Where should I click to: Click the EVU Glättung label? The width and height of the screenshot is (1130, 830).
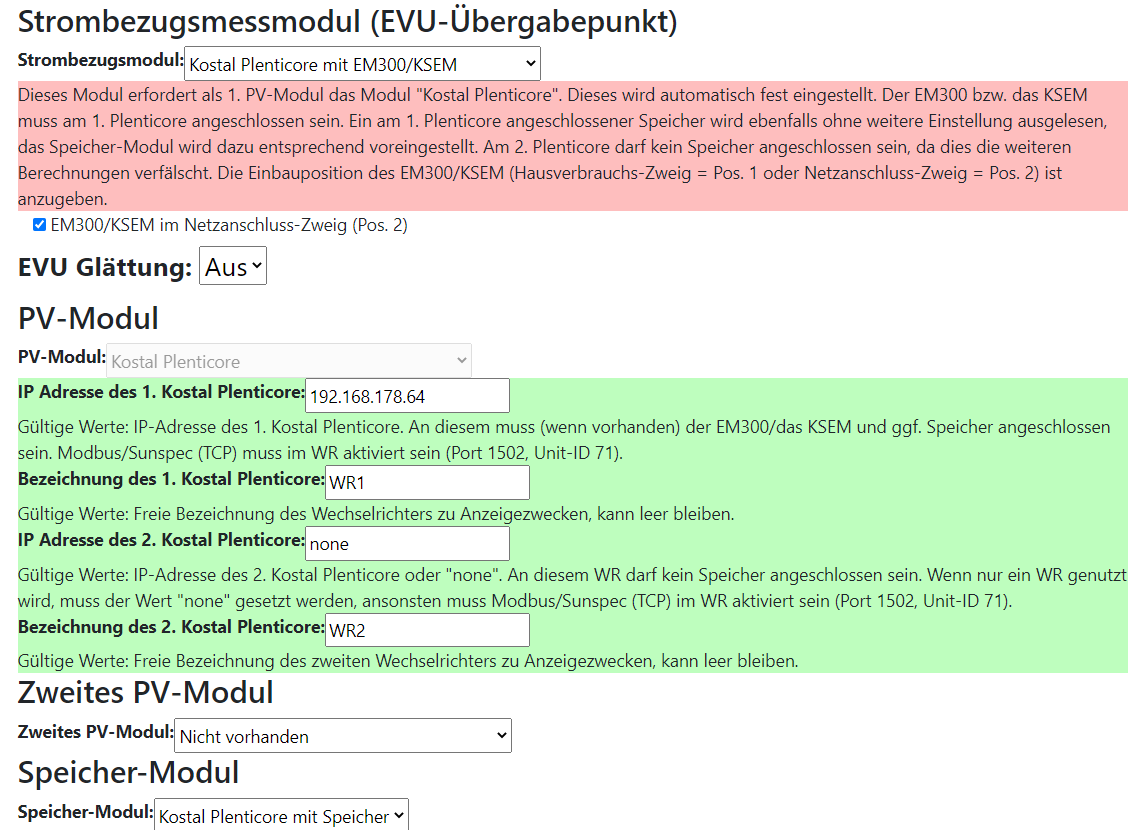(x=105, y=267)
